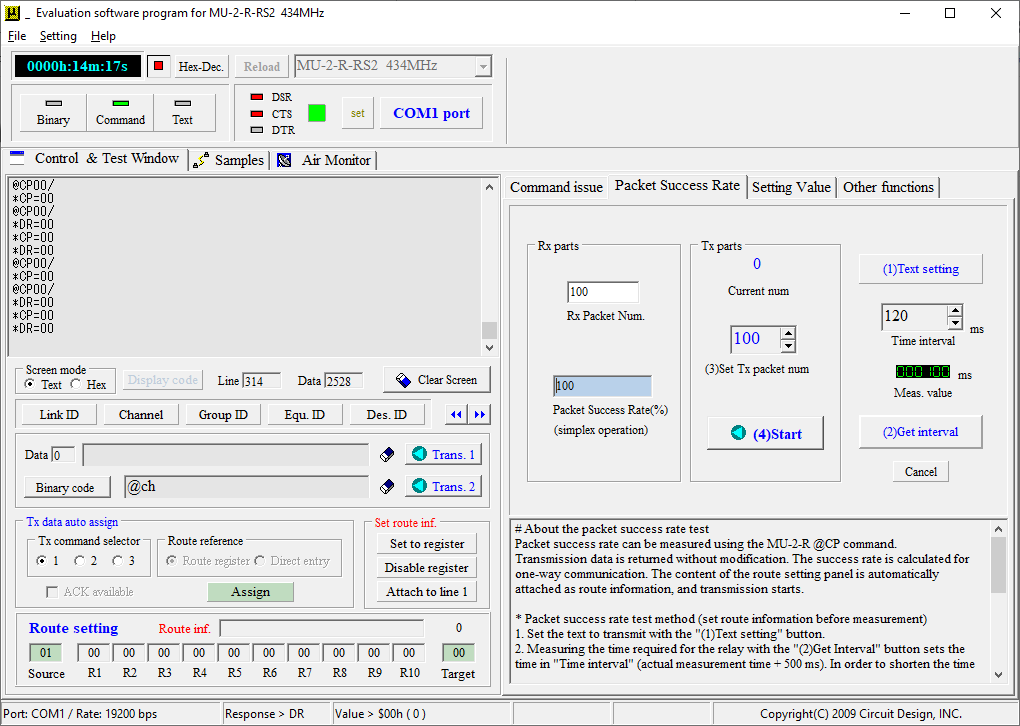Screen dimensions: 1020x726
Task: Select Tx command selector option 3
Action: [117, 560]
